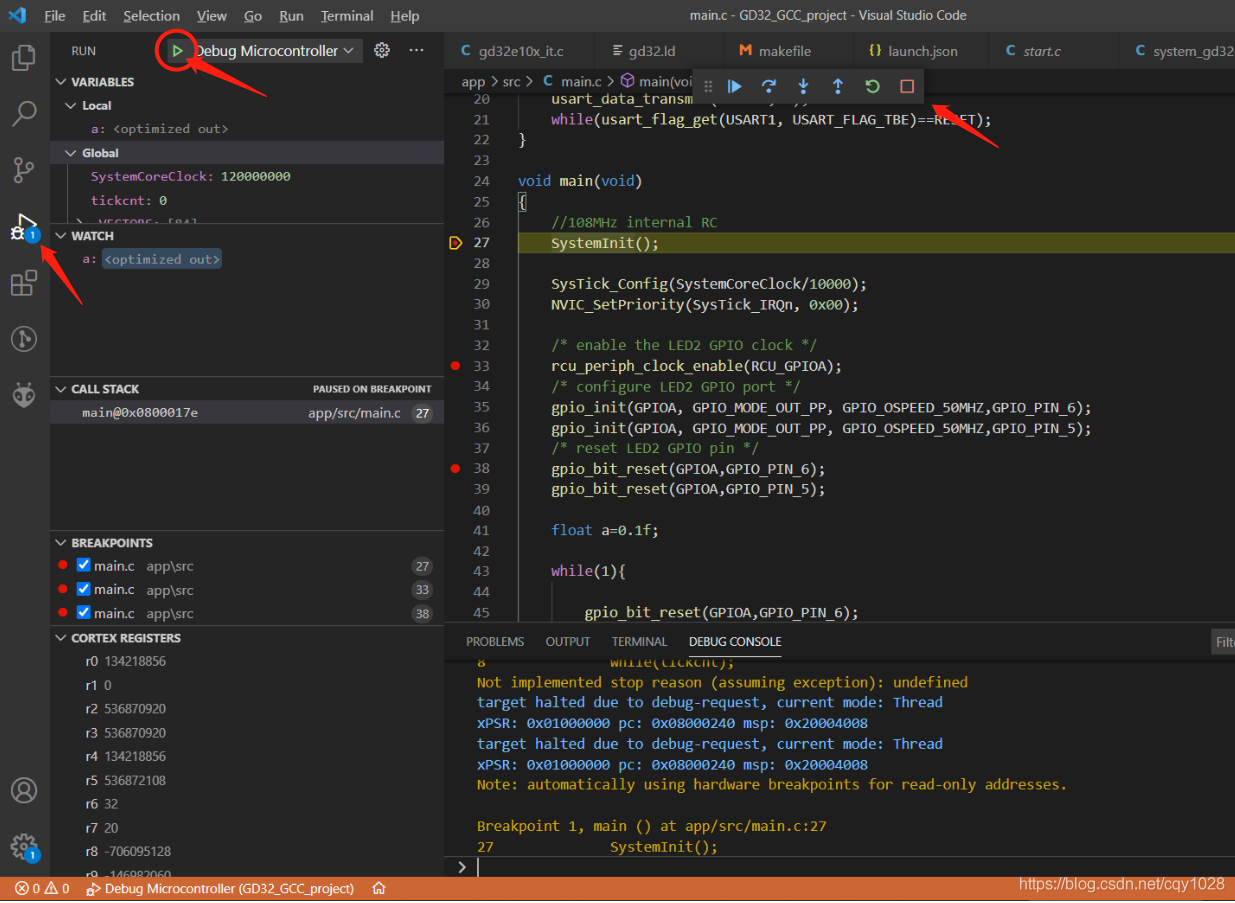1235x903 pixels.
Task: Click the home icon in status bar
Action: 379,888
